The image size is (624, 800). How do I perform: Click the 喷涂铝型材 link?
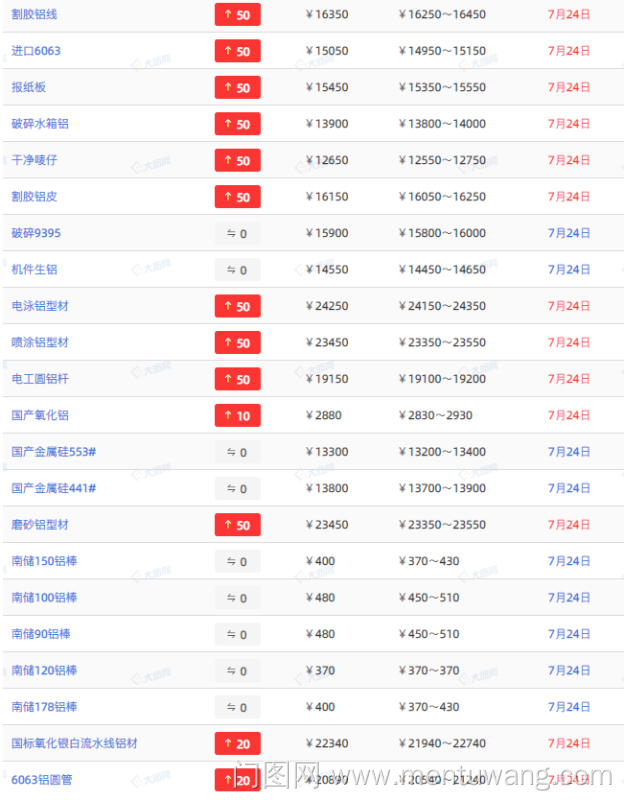(x=40, y=343)
